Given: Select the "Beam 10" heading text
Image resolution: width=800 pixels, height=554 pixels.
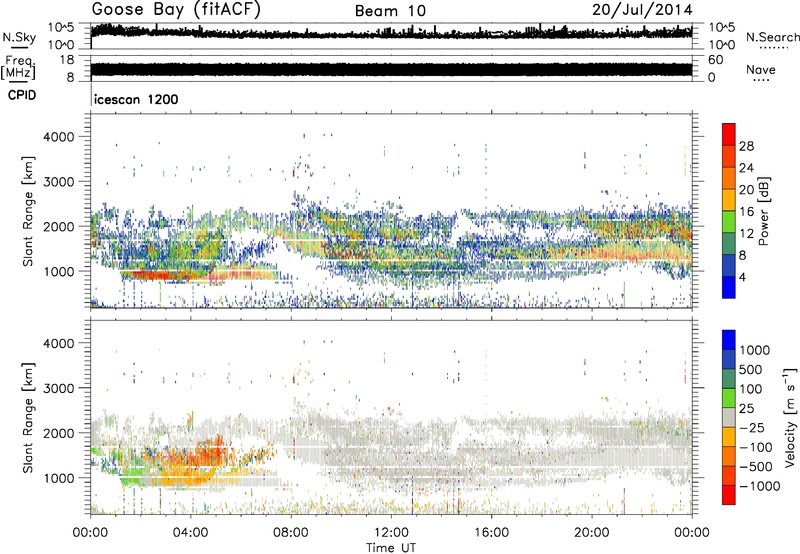Looking at the screenshot, I should (390, 11).
